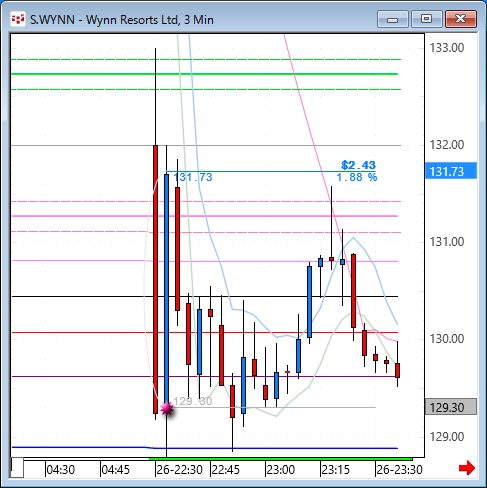The width and height of the screenshot is (487, 488).
Task: Click the tall red candle at 22:30
Action: coord(155,279)
